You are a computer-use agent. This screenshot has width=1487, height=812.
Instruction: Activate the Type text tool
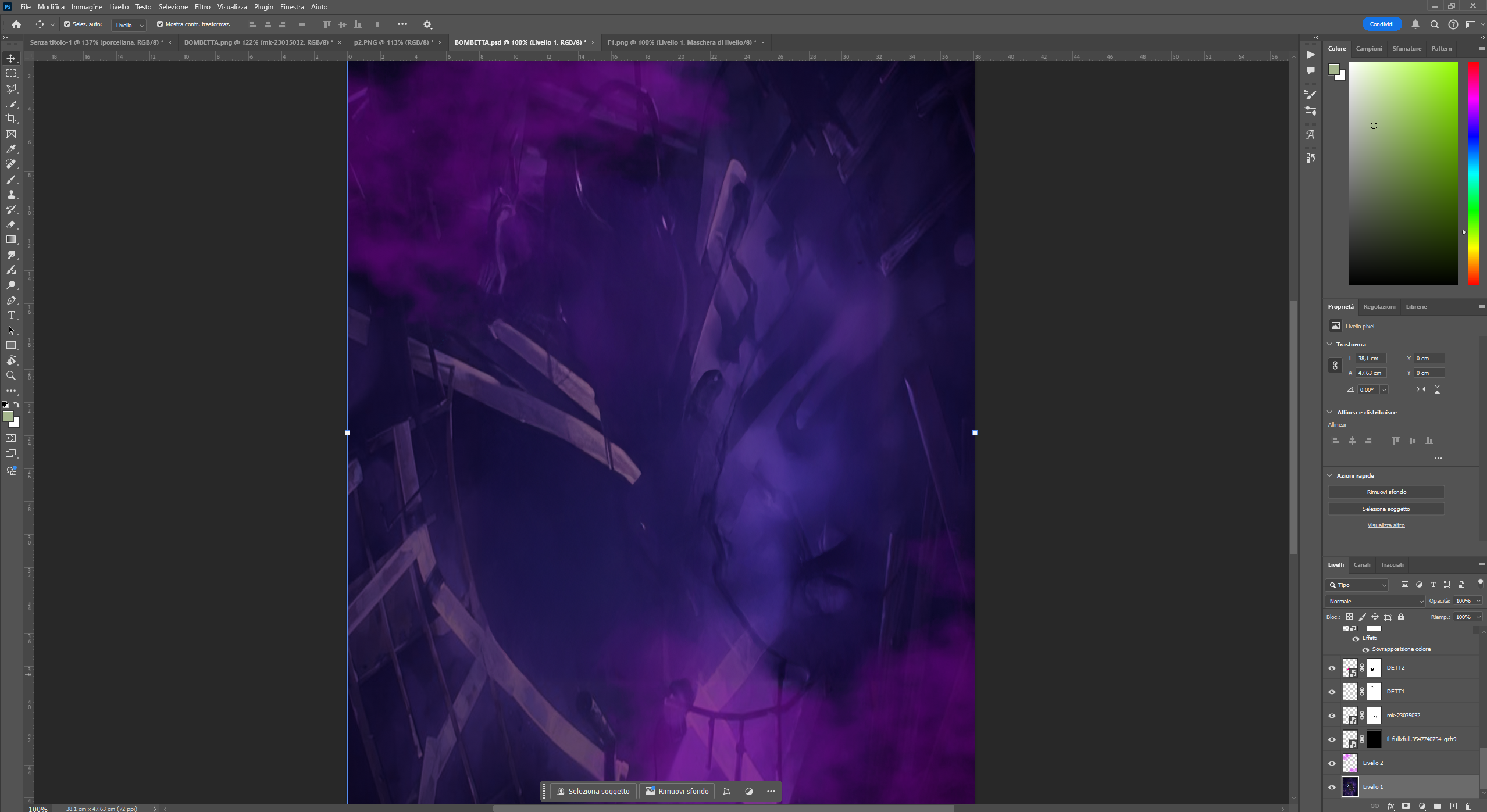coord(11,315)
